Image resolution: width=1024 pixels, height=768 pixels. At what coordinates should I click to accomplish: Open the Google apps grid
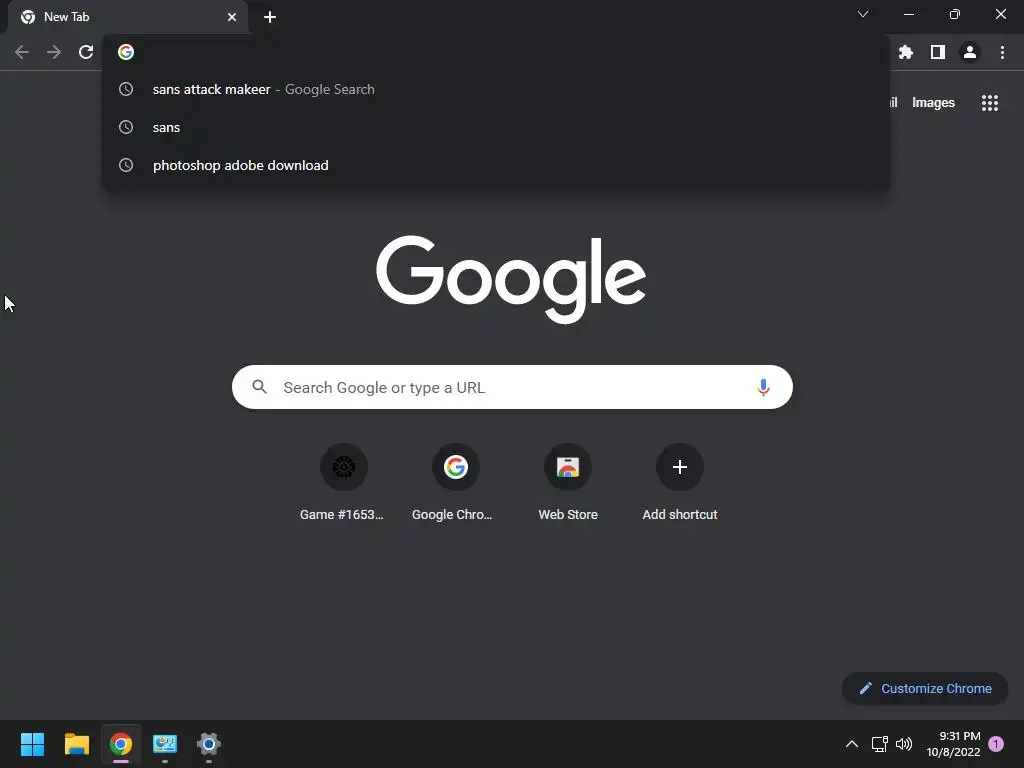(x=989, y=103)
